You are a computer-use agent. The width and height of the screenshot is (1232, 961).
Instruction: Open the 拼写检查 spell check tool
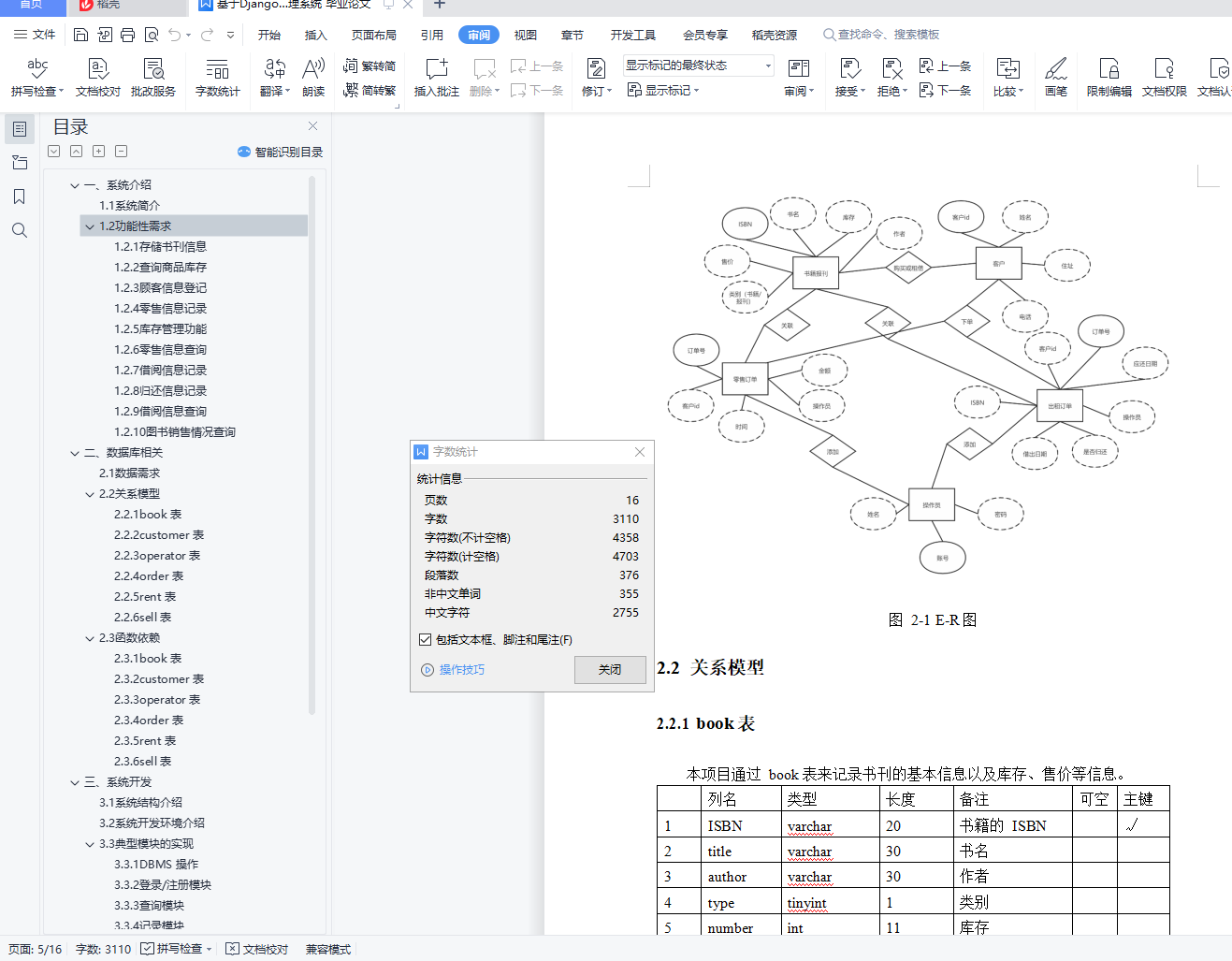(37, 77)
